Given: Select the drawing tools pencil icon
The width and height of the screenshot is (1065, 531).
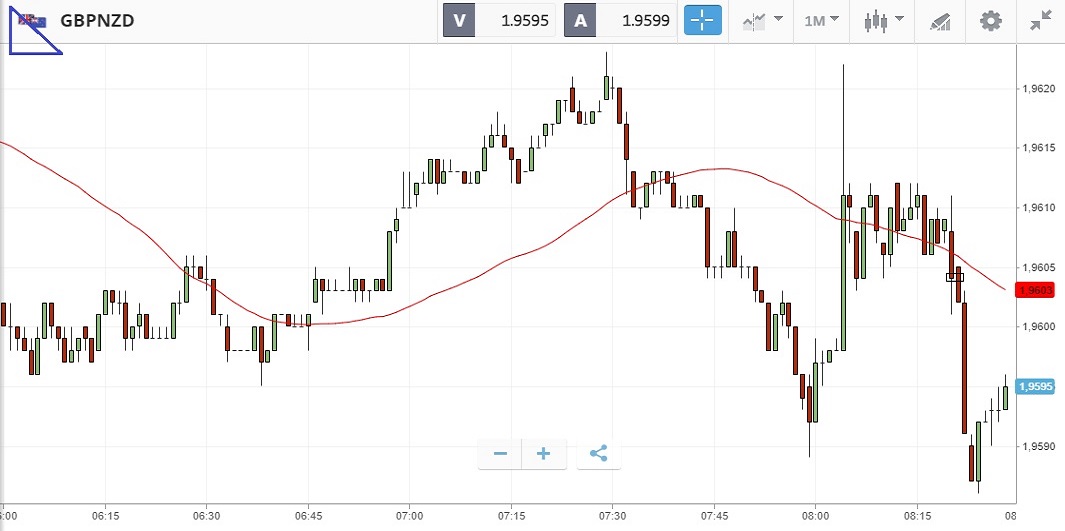Looking at the screenshot, I should pos(940,20).
